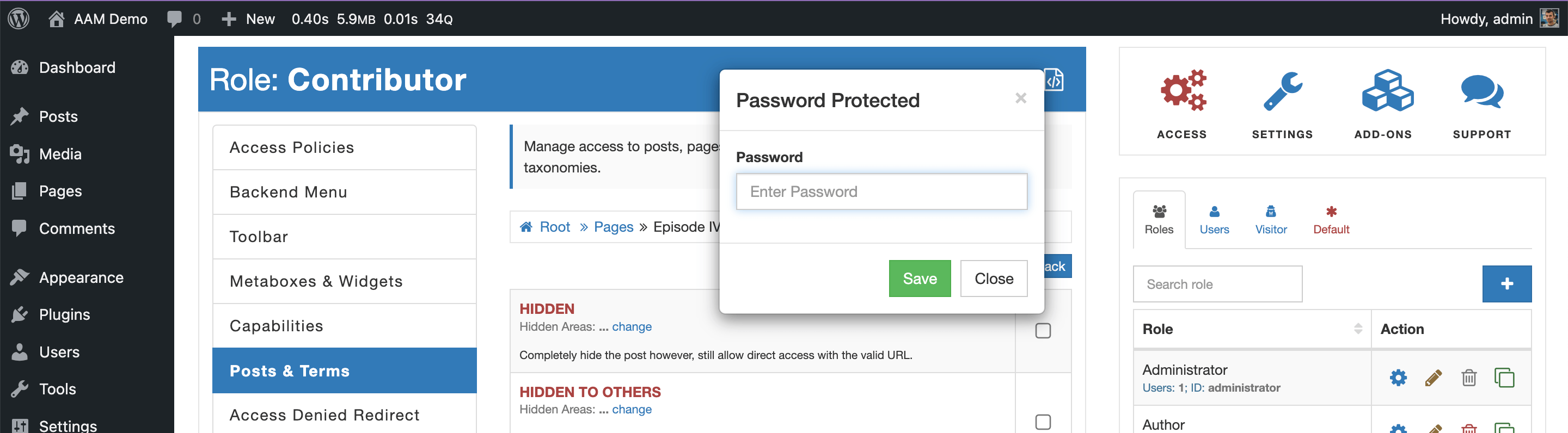The height and width of the screenshot is (433, 1568).
Task: Open the Access gears icon
Action: point(1183,91)
